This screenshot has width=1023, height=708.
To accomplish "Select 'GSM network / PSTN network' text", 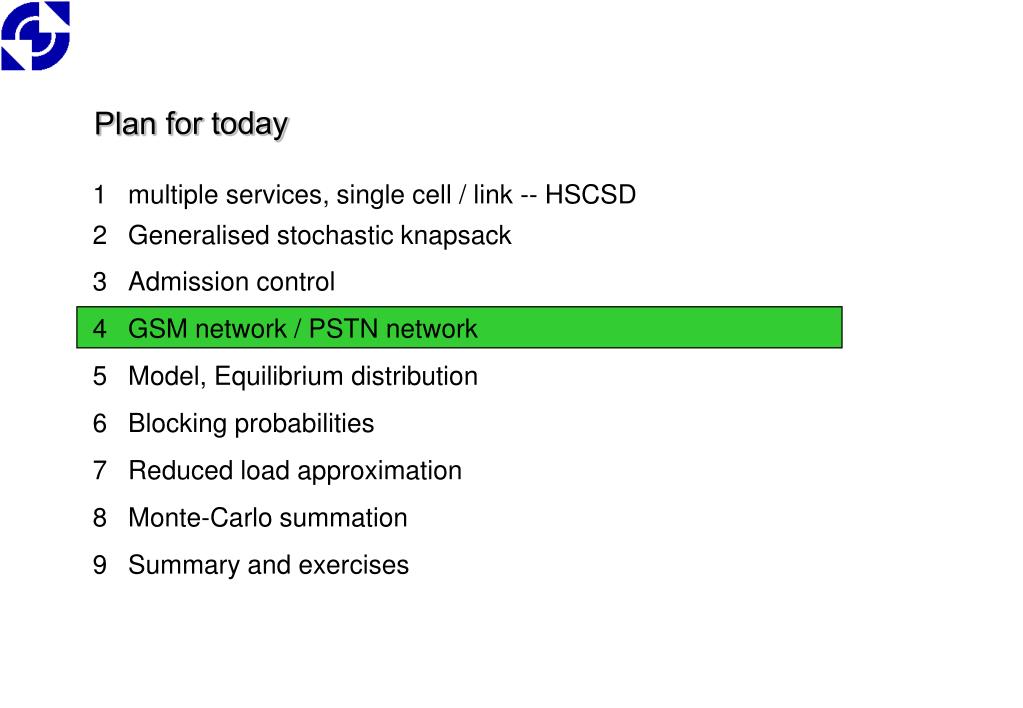I will tap(303, 329).
